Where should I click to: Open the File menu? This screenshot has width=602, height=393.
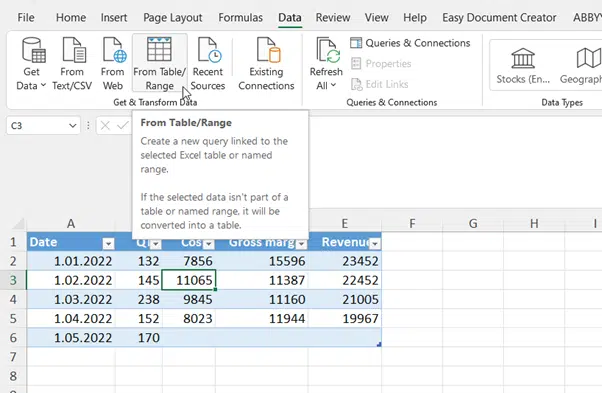[26, 18]
